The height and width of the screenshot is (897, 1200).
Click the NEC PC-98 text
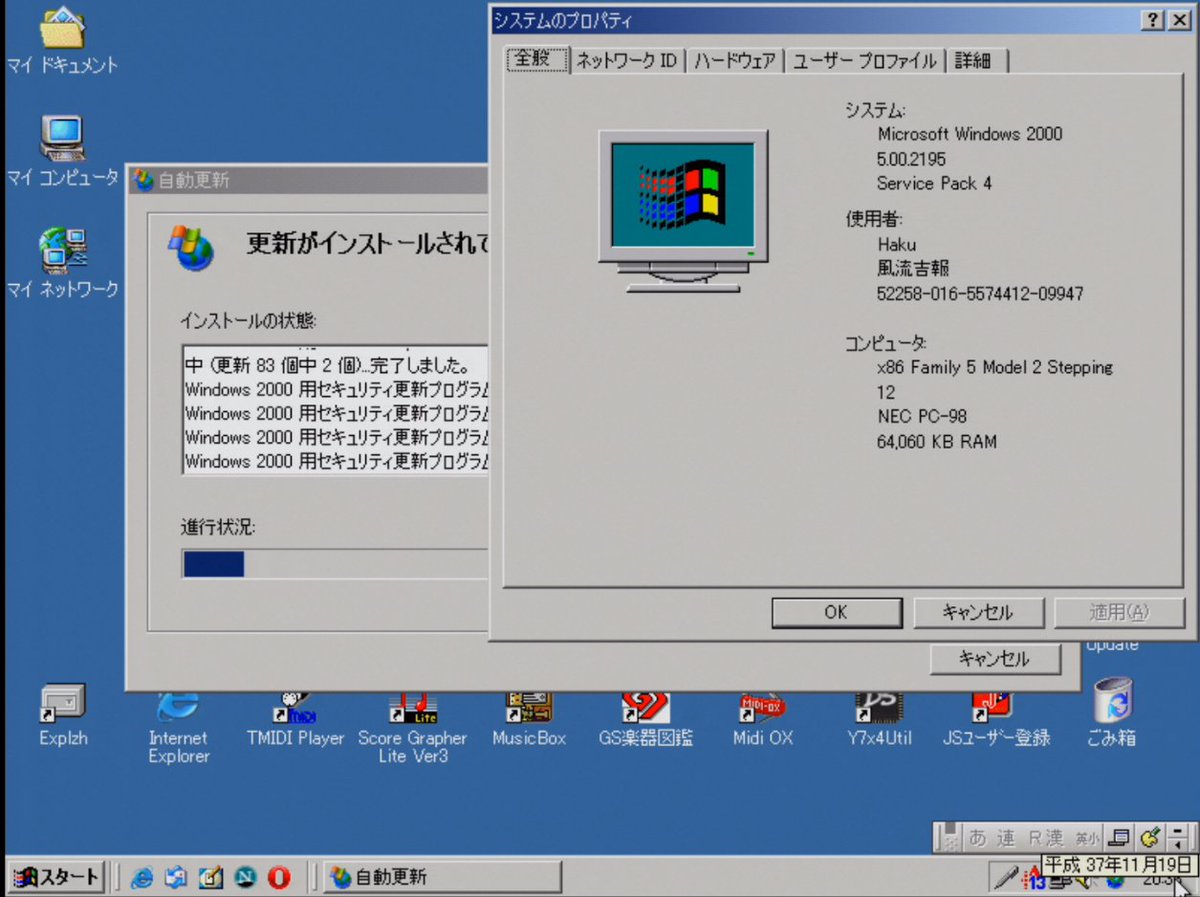click(922, 416)
